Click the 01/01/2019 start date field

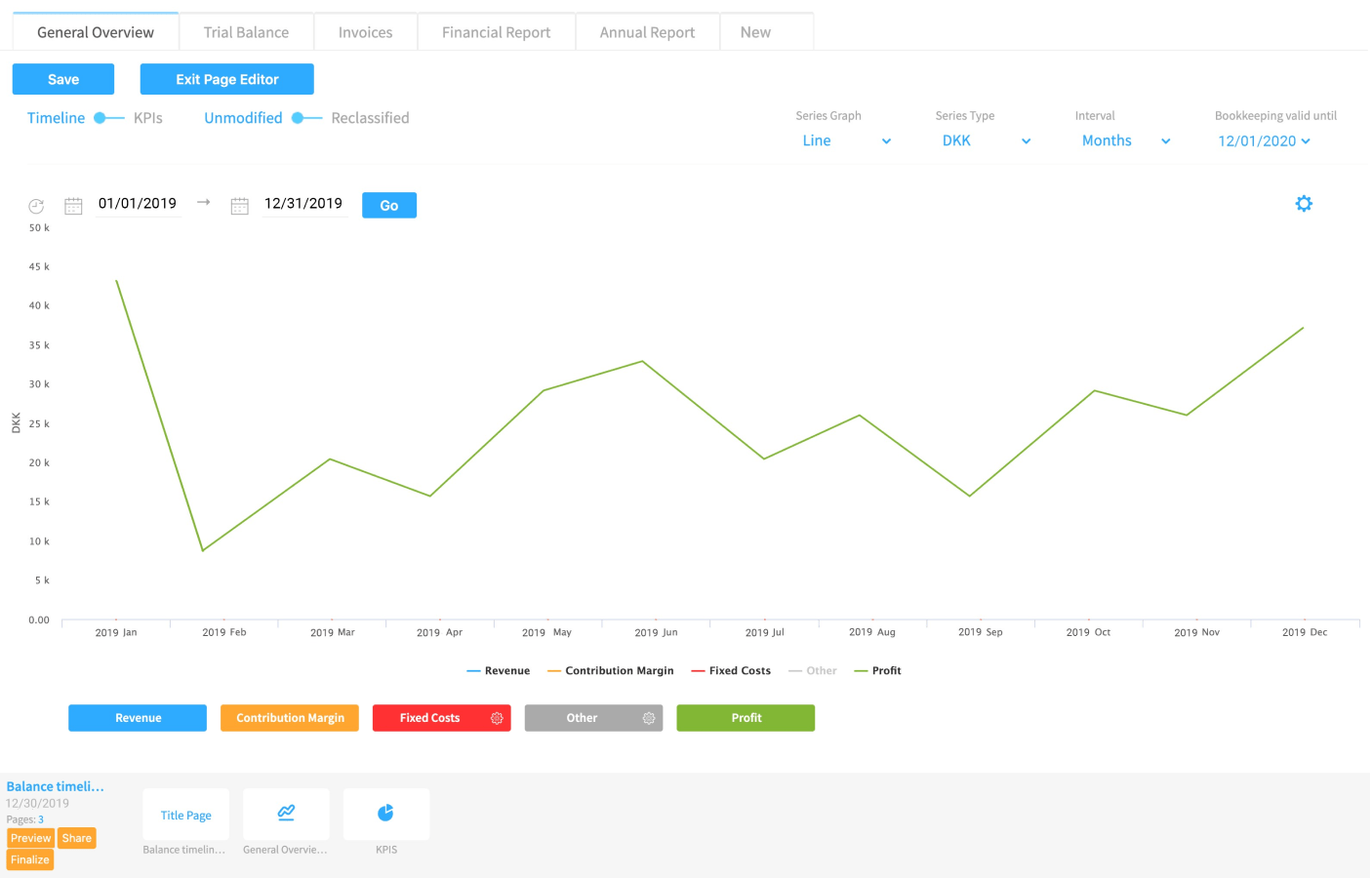pyautogui.click(x=137, y=204)
